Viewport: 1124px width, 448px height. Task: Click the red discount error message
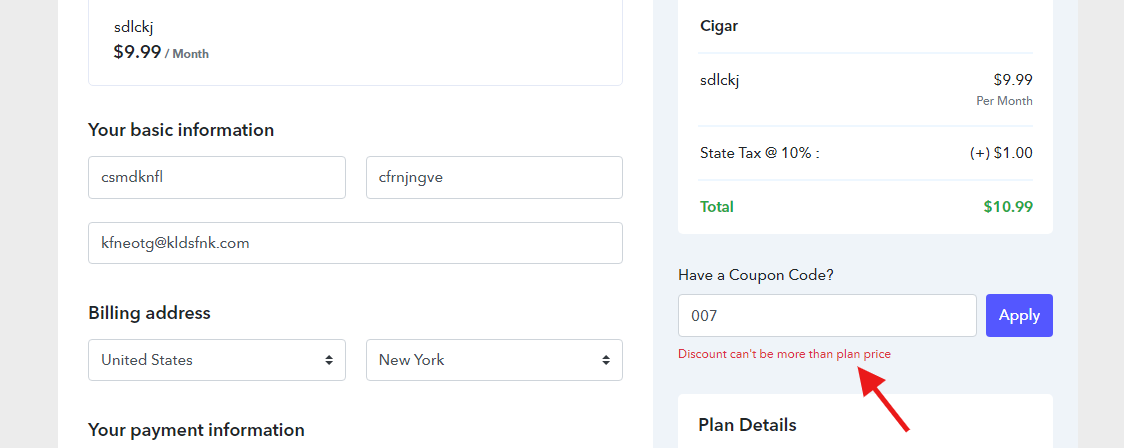[784, 354]
